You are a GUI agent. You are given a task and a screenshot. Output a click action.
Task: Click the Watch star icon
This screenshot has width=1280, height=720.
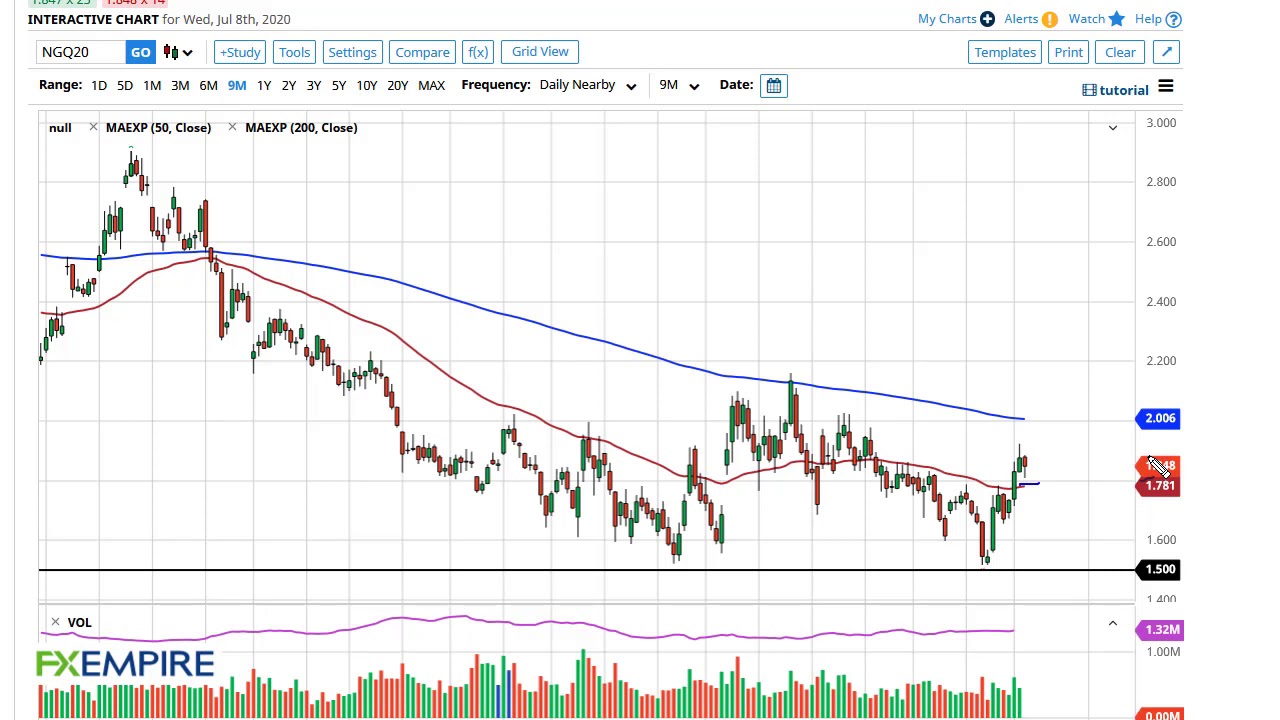(x=1117, y=19)
